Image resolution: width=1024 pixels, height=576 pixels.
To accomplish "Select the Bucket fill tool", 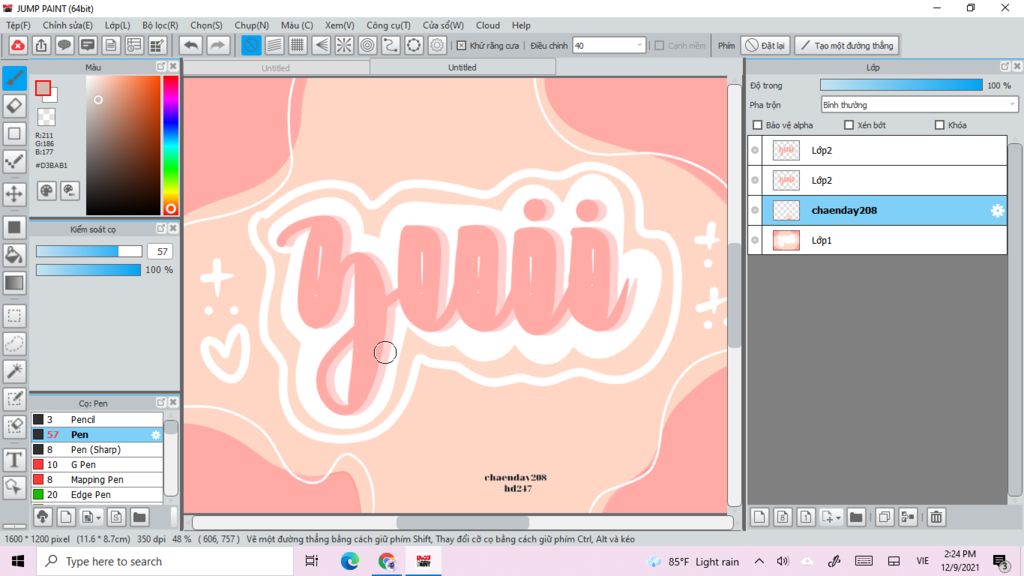I will click(14, 255).
